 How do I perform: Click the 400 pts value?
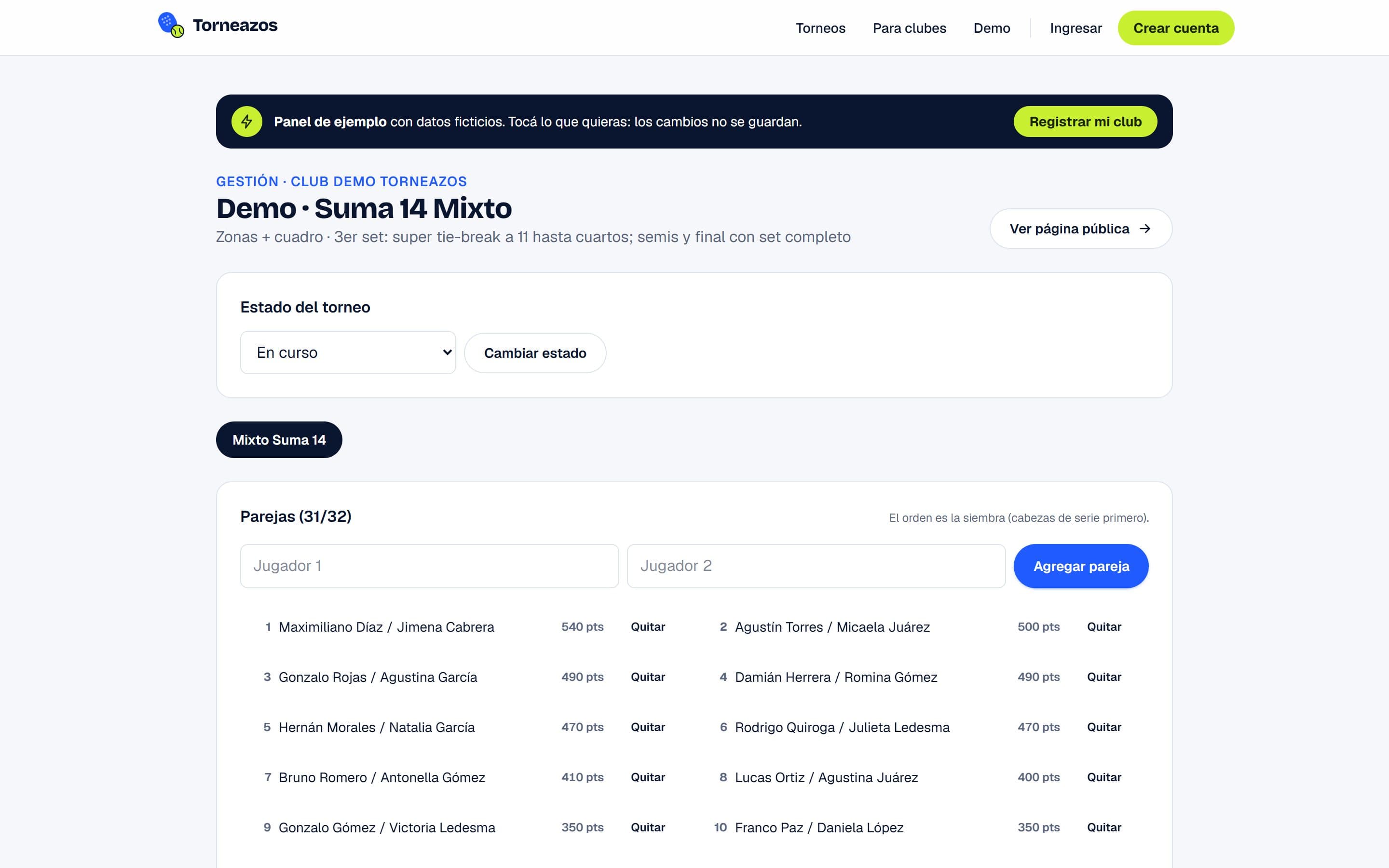[1038, 777]
